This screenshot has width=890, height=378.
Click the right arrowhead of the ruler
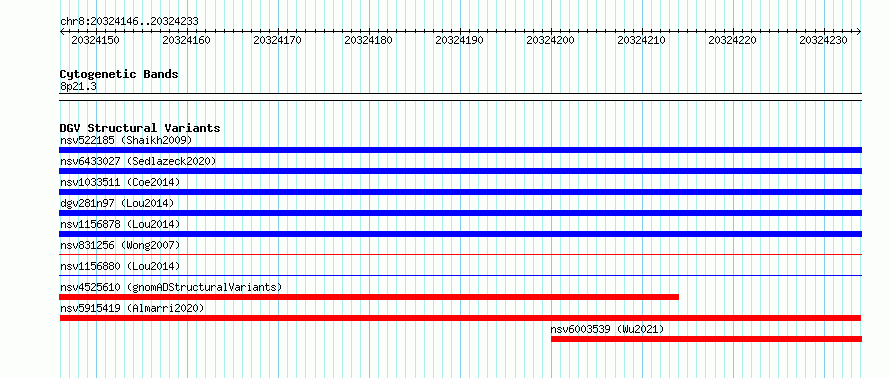(x=859, y=31)
